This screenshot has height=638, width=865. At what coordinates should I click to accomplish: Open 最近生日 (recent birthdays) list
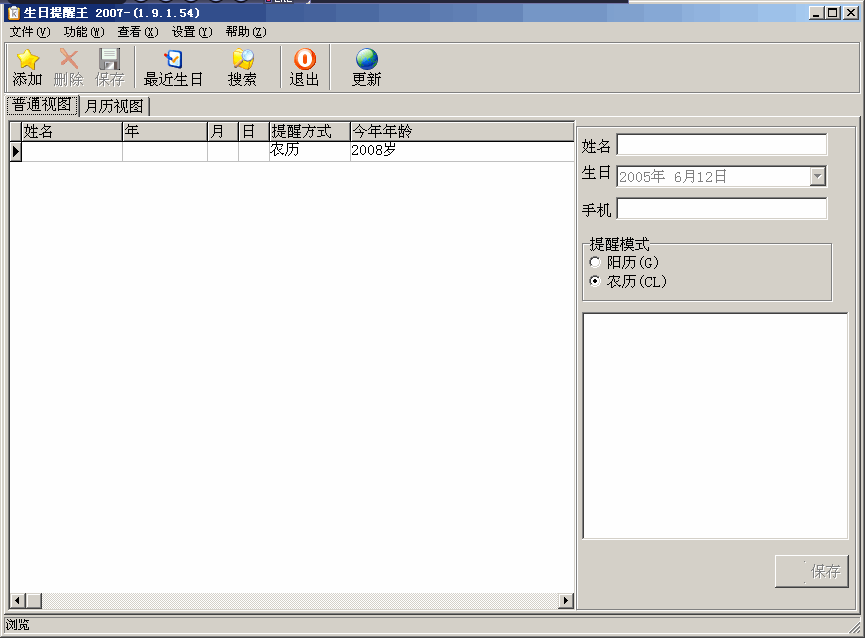pos(173,61)
